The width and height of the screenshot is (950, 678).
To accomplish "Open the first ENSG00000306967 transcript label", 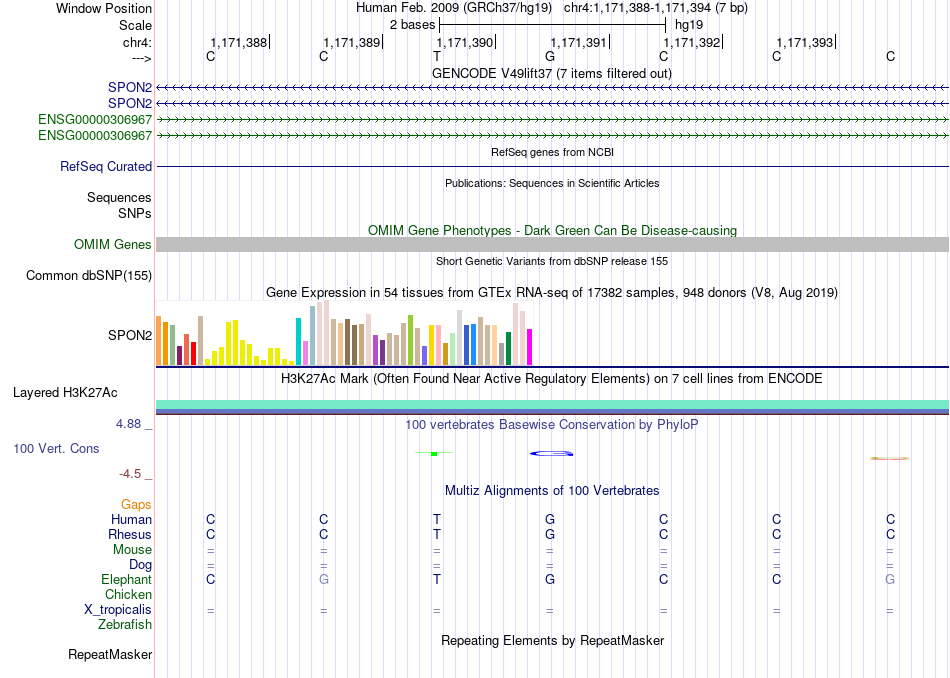I will pos(95,119).
